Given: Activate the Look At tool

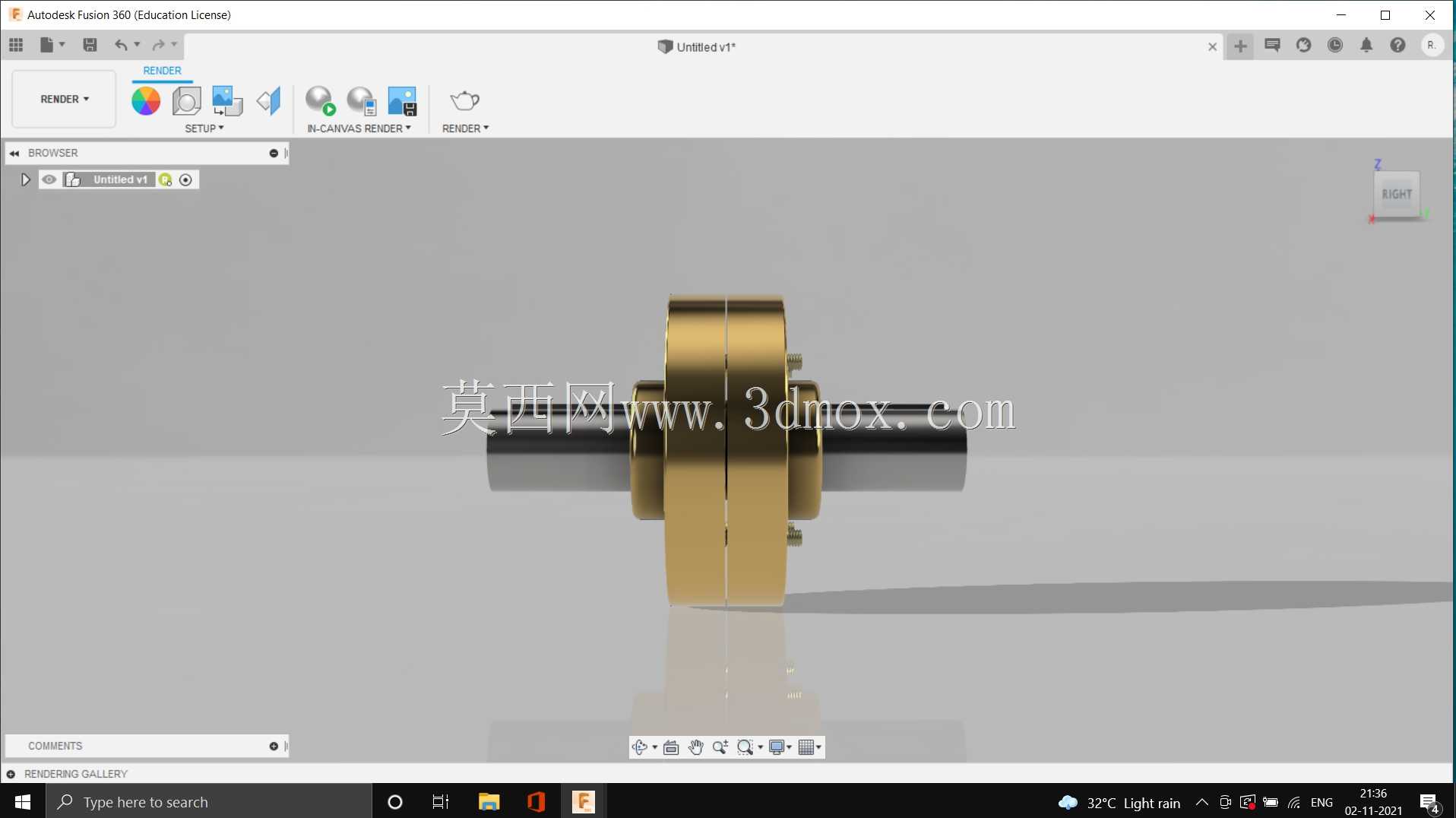Looking at the screenshot, I should 671,747.
